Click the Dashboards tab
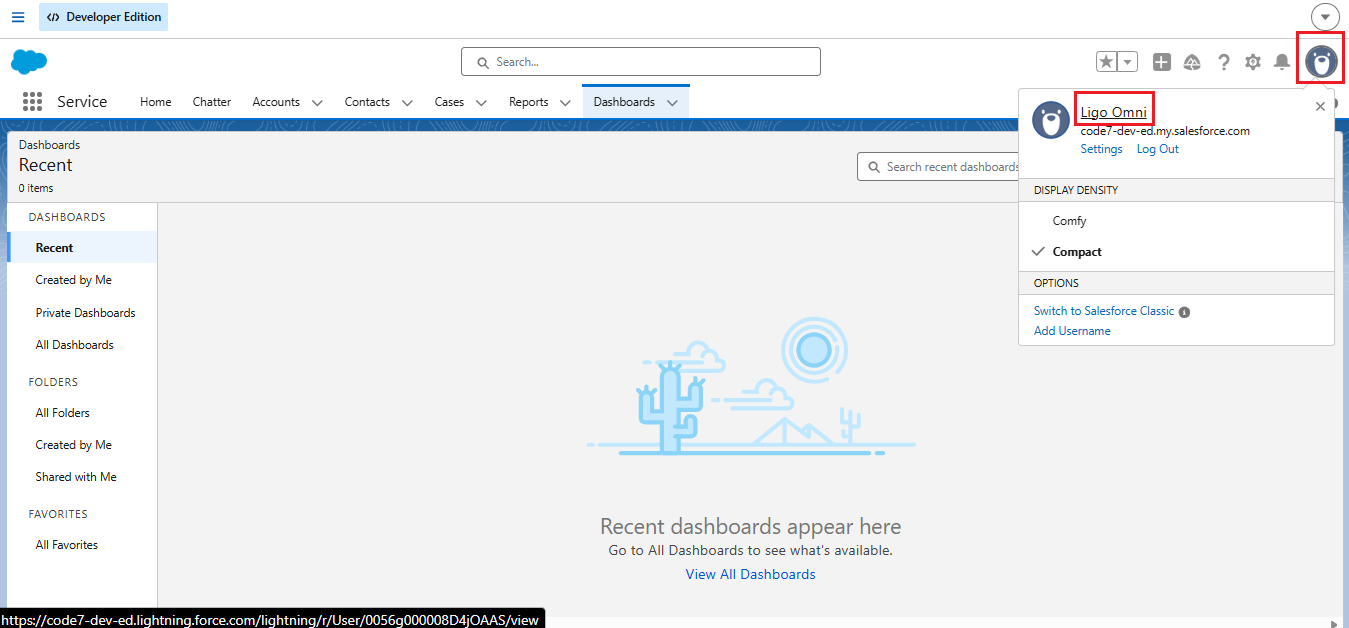The width and height of the screenshot is (1349, 628). [x=624, y=102]
